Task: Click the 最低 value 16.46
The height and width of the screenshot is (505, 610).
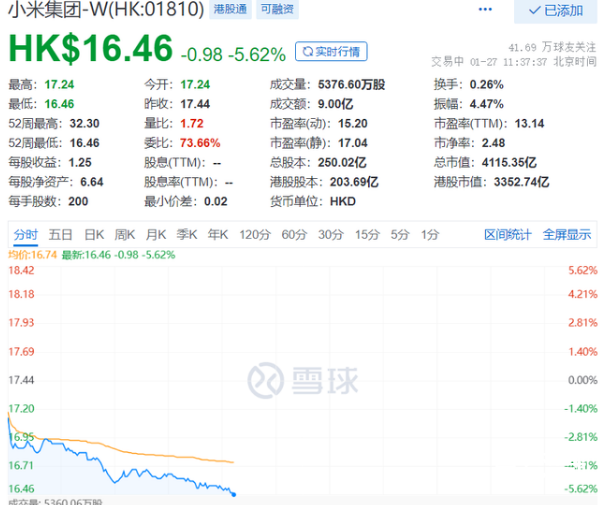Action: pyautogui.click(x=59, y=104)
